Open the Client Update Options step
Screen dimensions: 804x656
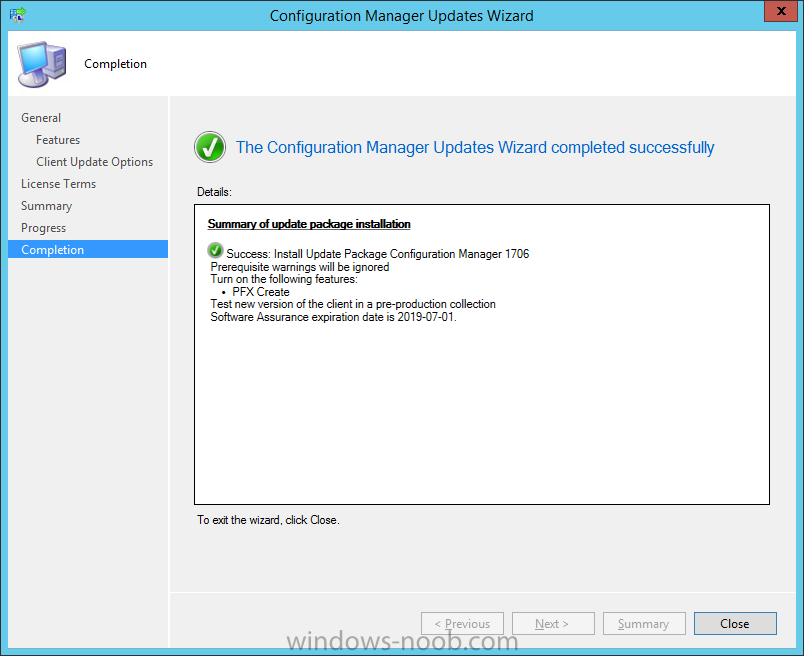(x=94, y=162)
